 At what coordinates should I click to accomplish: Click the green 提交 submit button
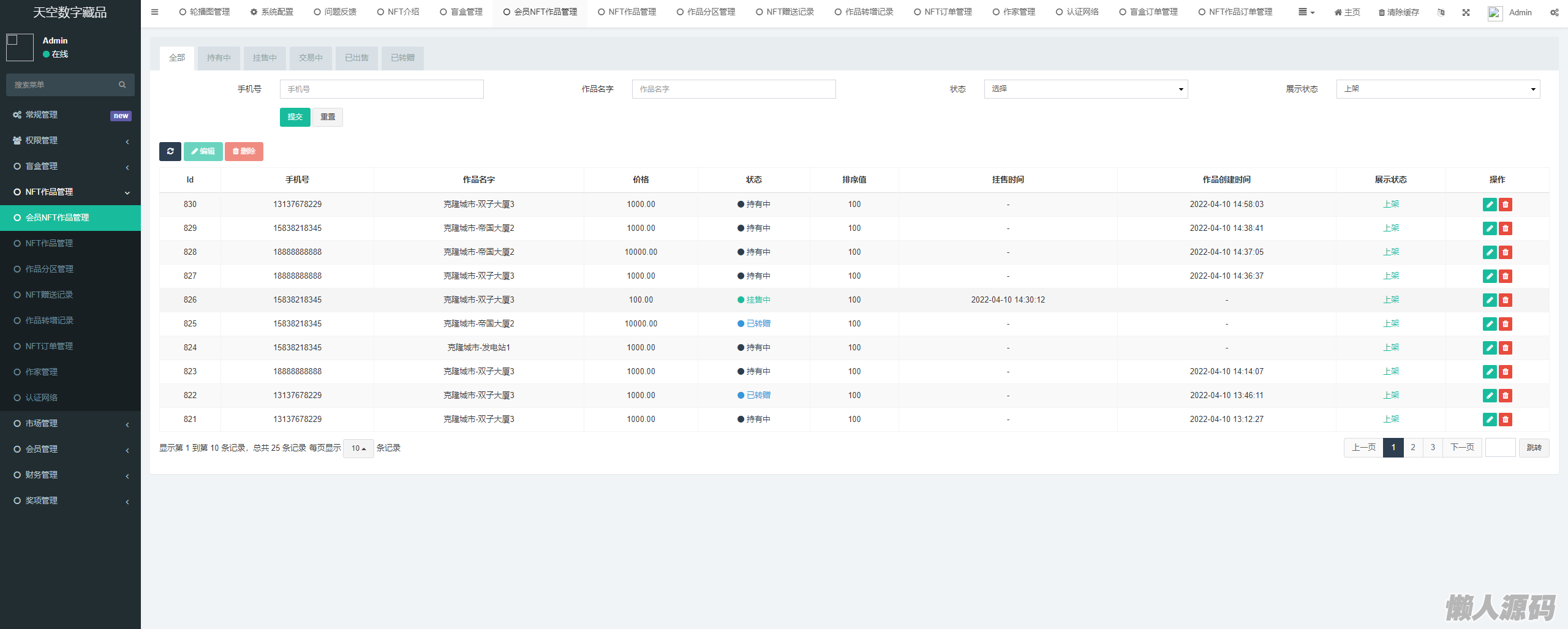pyautogui.click(x=295, y=117)
